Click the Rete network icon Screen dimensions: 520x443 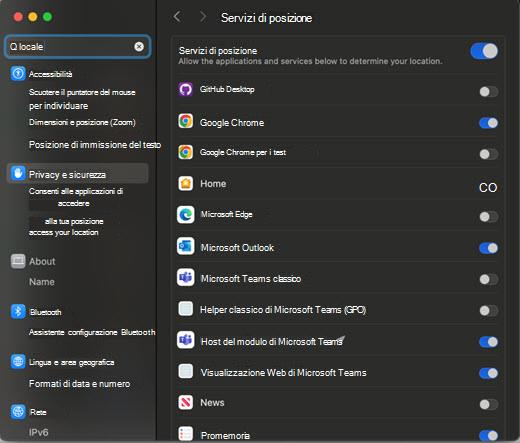pos(18,412)
